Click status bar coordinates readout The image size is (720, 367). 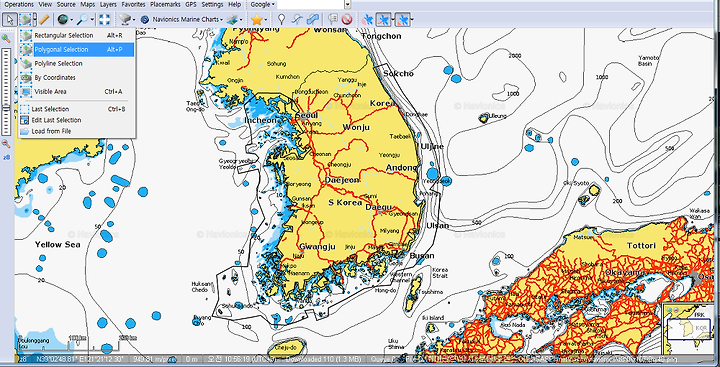click(81, 359)
